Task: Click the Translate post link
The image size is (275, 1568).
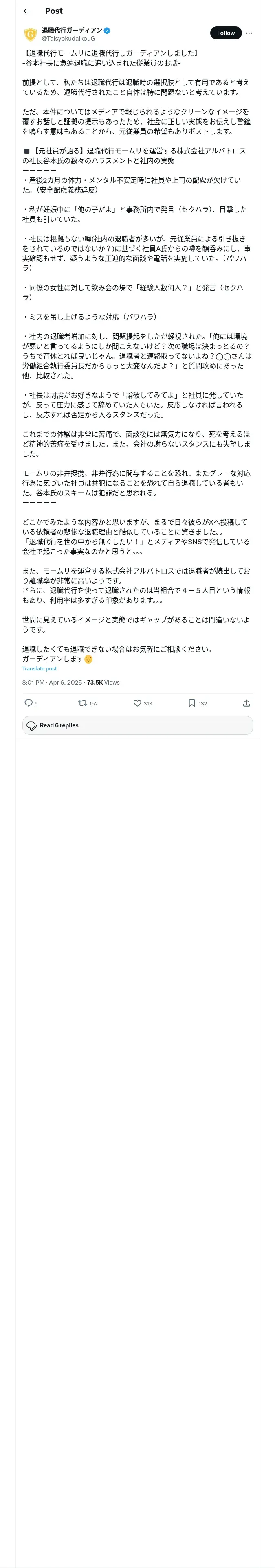Action: [x=40, y=668]
